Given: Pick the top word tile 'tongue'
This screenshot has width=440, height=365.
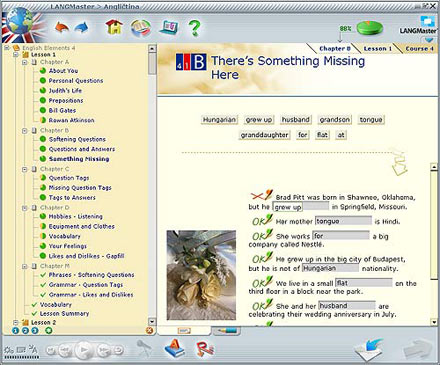Looking at the screenshot, I should coord(371,120).
